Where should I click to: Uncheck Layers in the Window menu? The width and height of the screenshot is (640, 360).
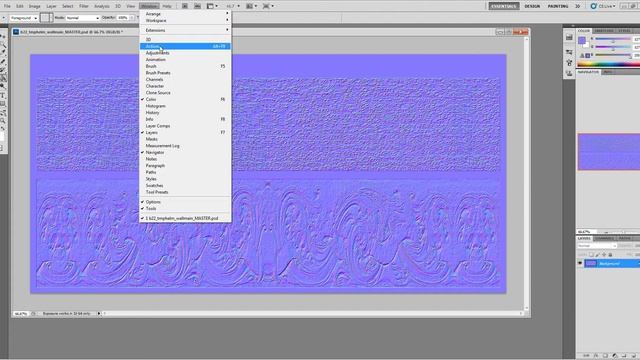click(185, 132)
